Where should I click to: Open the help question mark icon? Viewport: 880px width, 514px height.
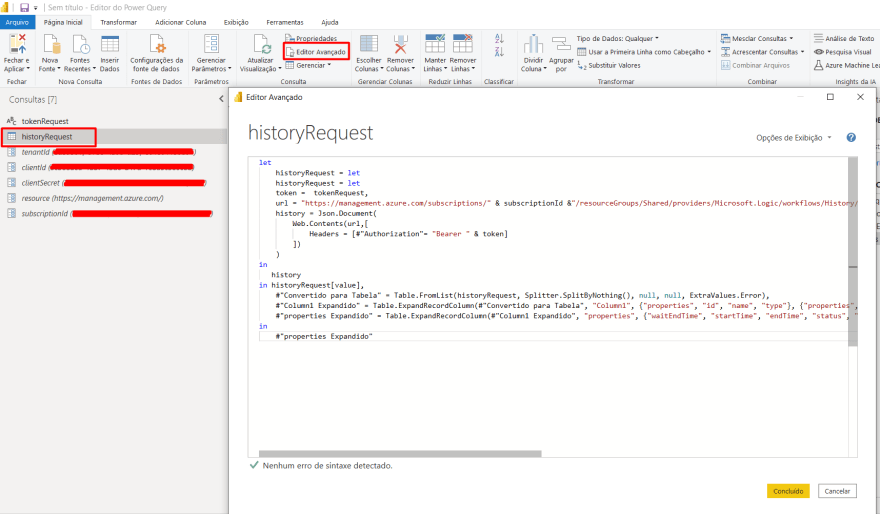pyautogui.click(x=851, y=138)
